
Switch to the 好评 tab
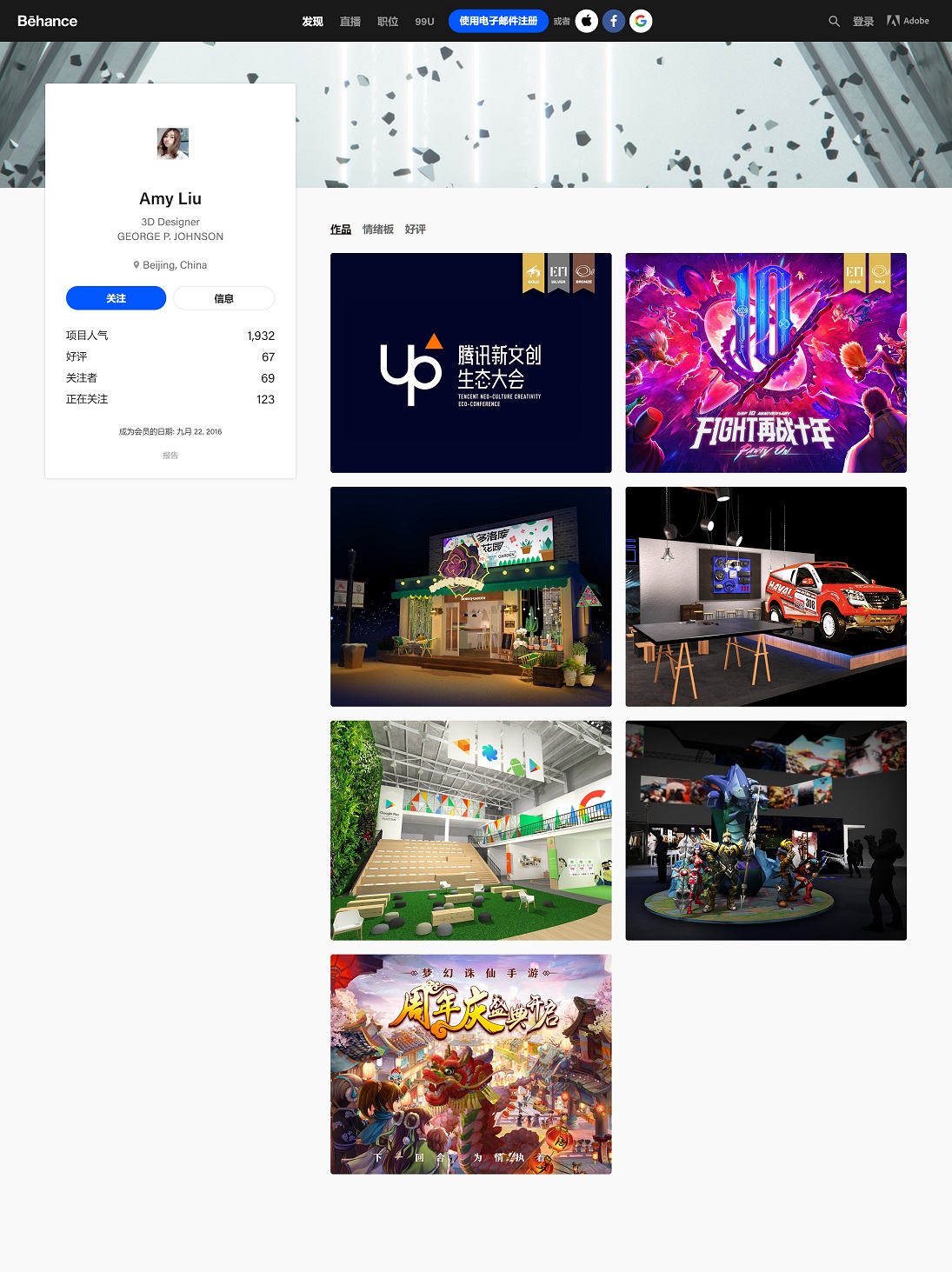point(416,230)
